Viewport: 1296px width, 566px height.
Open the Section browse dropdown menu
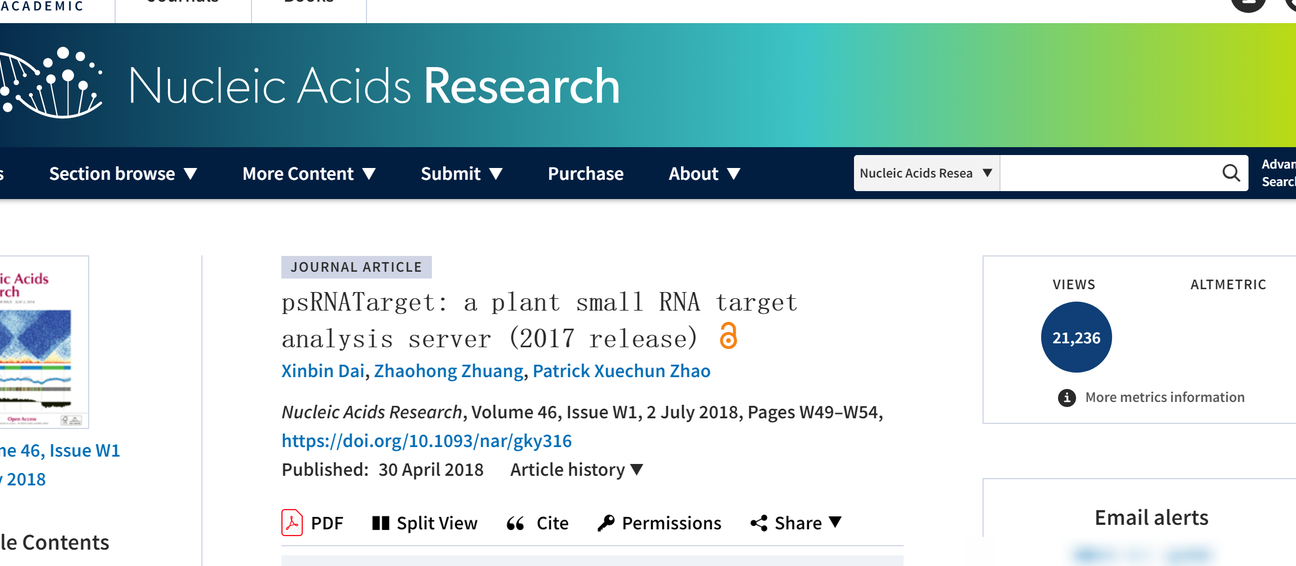coord(124,173)
